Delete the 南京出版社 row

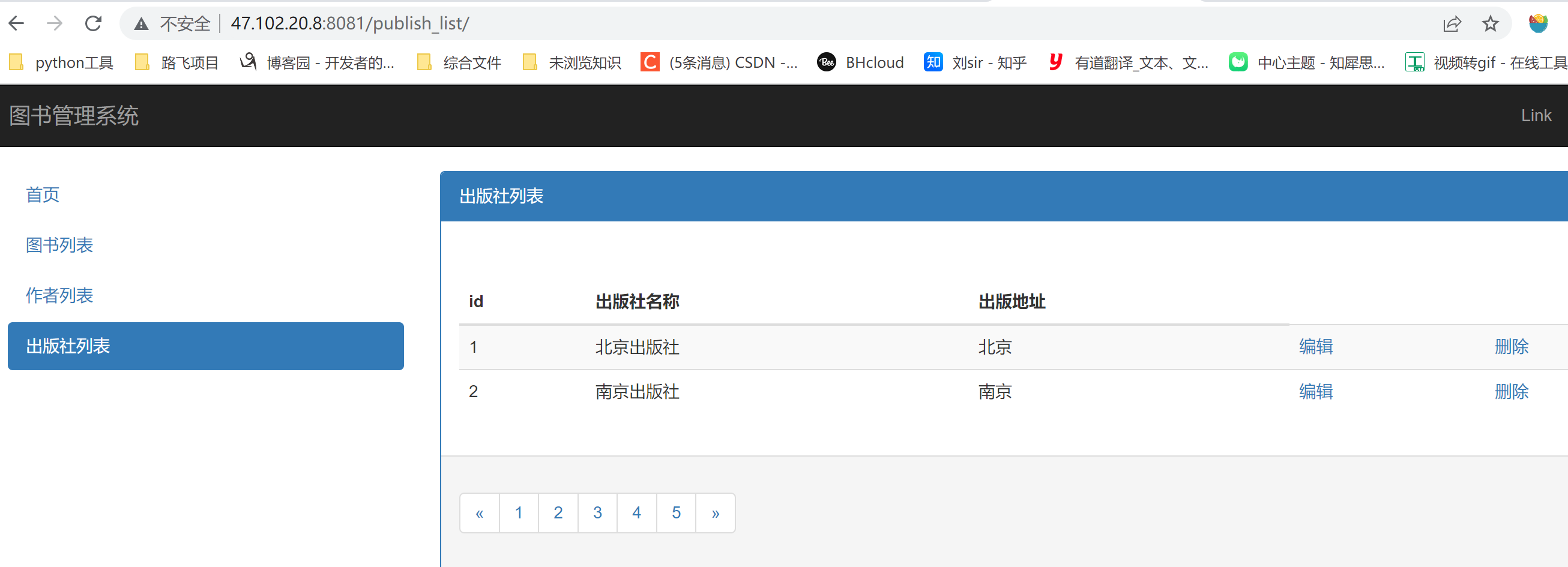pyautogui.click(x=1512, y=391)
